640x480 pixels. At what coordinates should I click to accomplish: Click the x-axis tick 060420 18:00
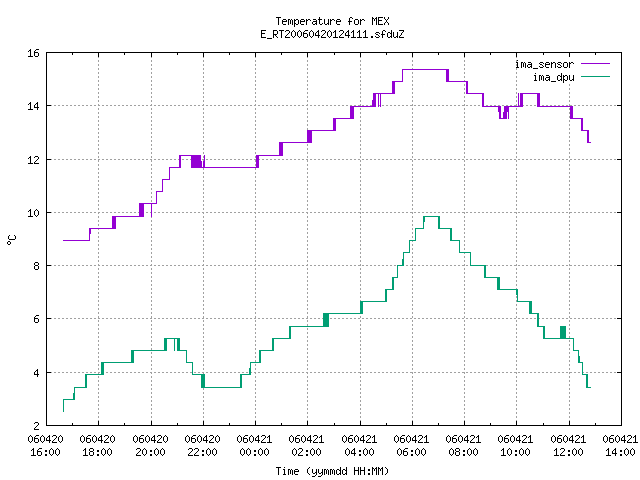(x=98, y=446)
